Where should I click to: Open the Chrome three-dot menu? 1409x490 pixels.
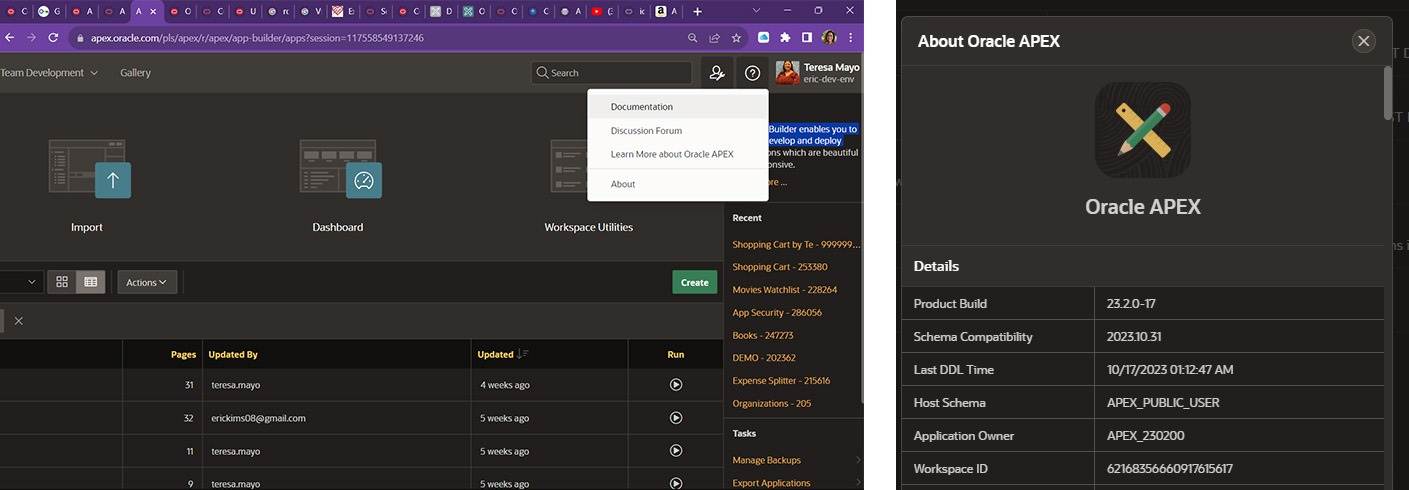coord(851,38)
